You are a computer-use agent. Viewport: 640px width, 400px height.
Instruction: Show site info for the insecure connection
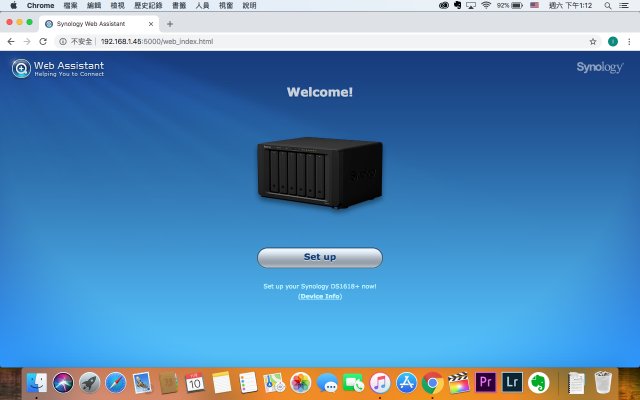(63, 41)
